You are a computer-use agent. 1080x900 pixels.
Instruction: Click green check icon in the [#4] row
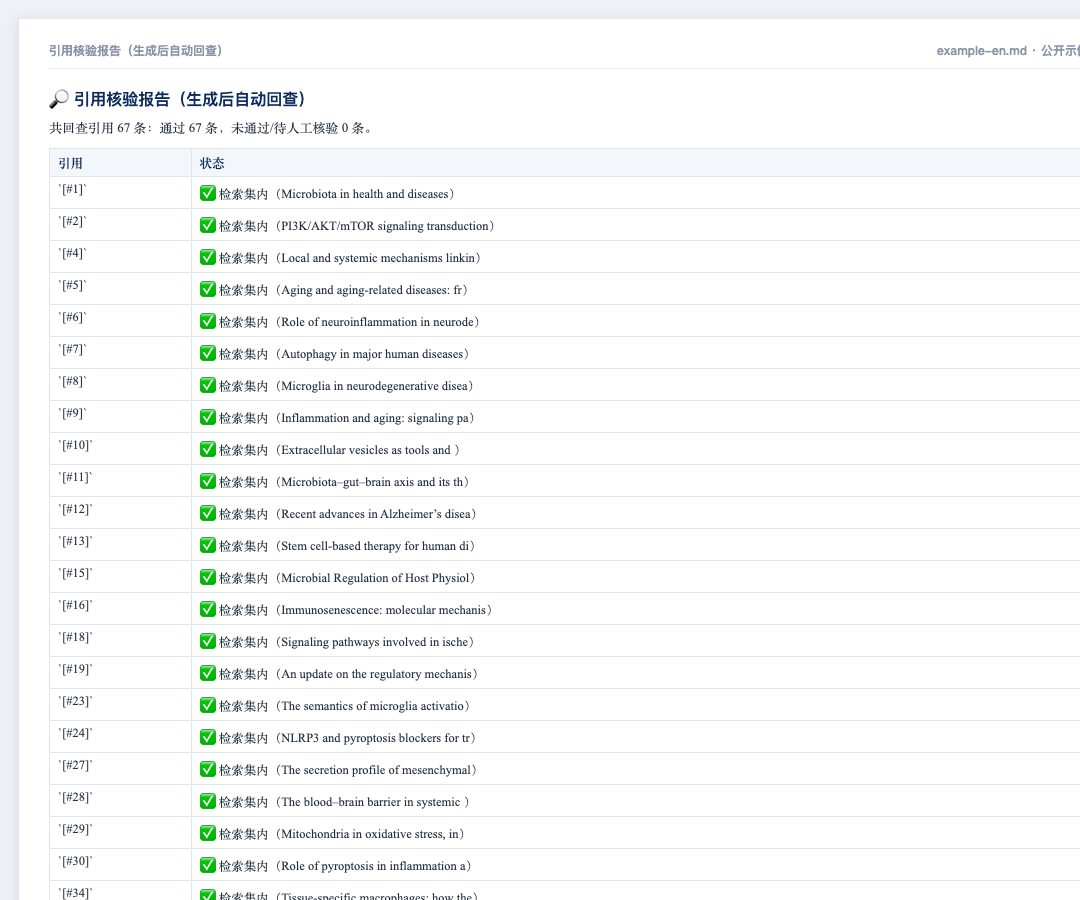(208, 258)
